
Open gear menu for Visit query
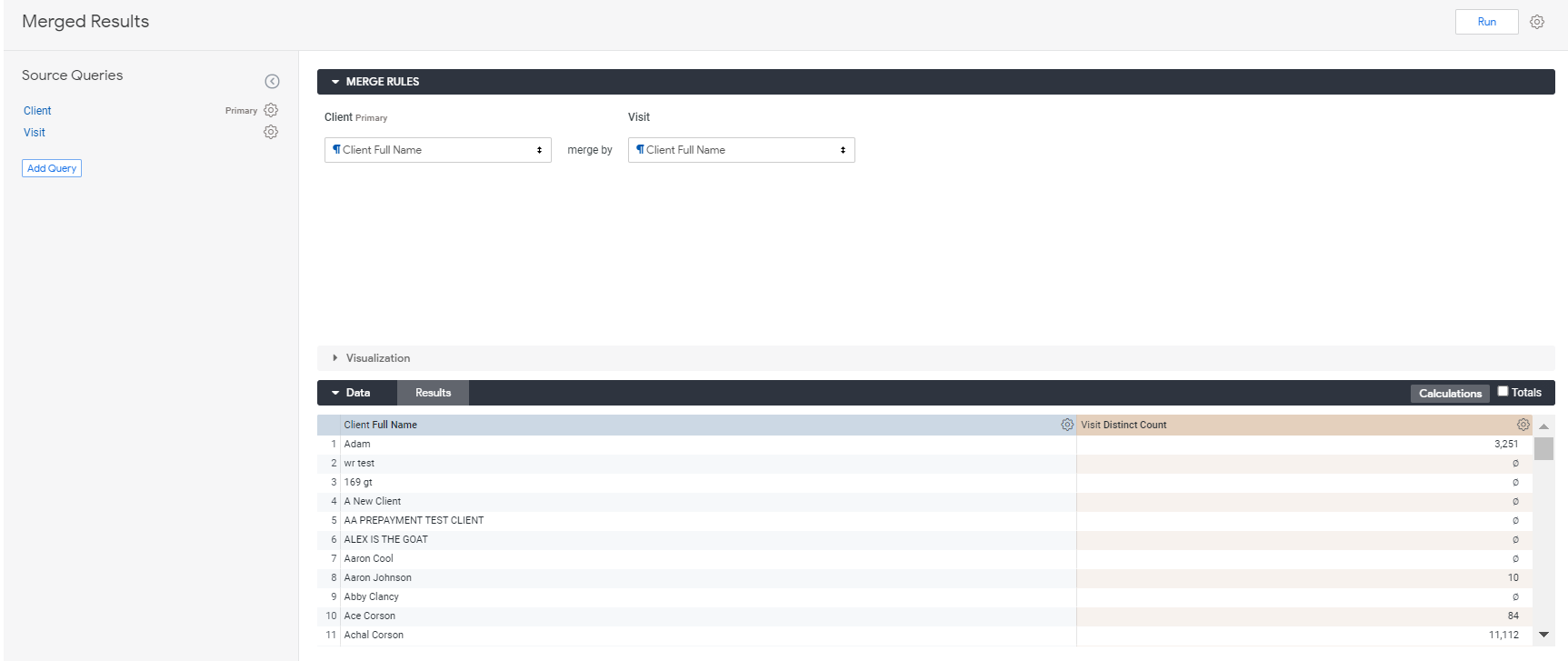click(271, 132)
